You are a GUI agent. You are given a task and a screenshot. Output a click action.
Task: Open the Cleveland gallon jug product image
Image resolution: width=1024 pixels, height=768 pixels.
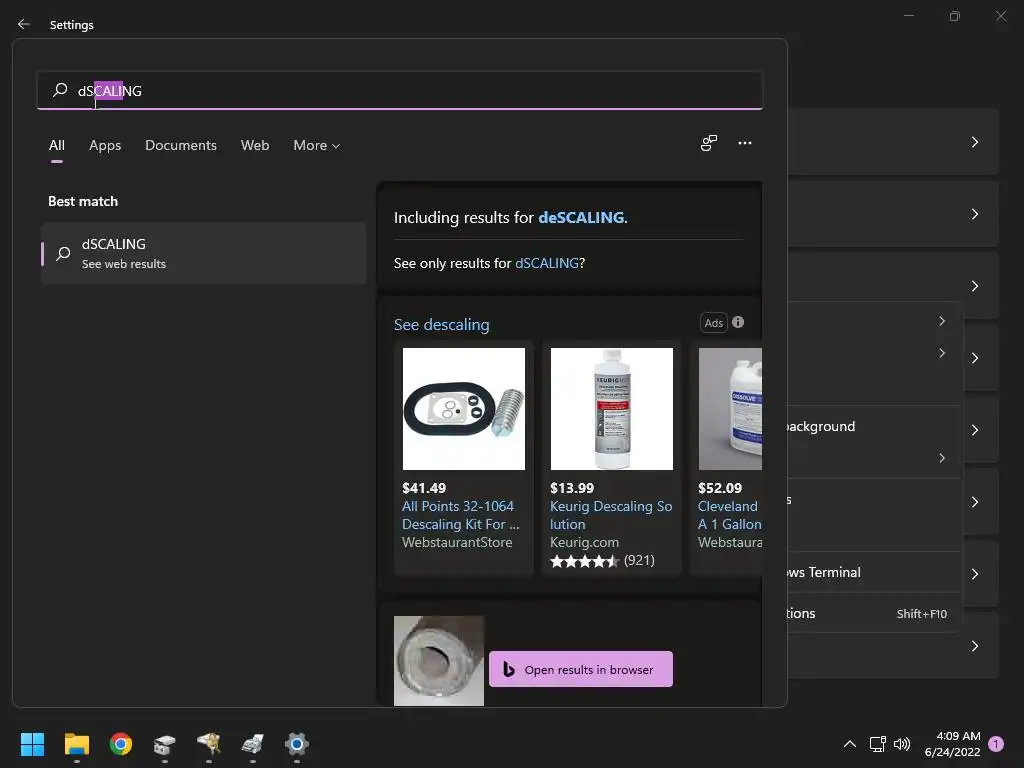(730, 409)
